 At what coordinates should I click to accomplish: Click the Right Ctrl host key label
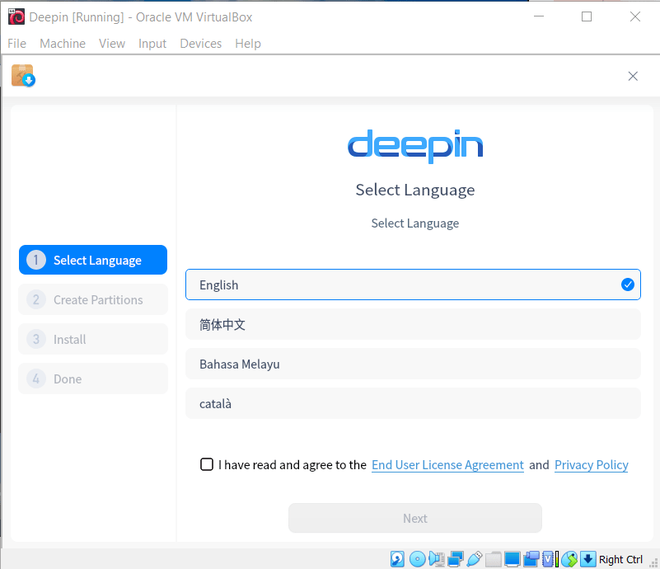[x=621, y=559]
